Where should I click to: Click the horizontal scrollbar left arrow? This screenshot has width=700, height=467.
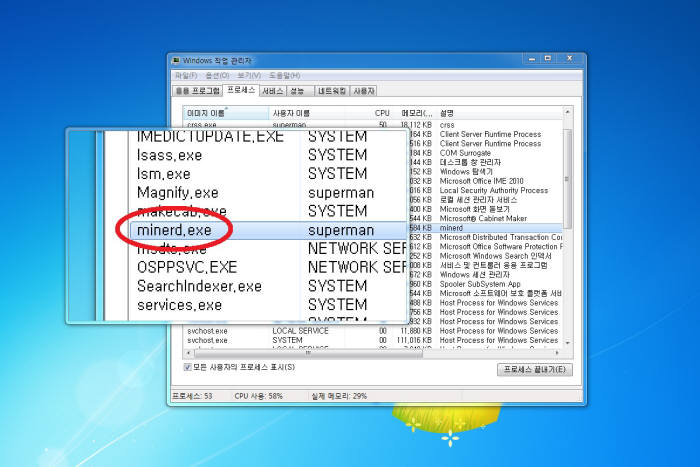(188, 353)
